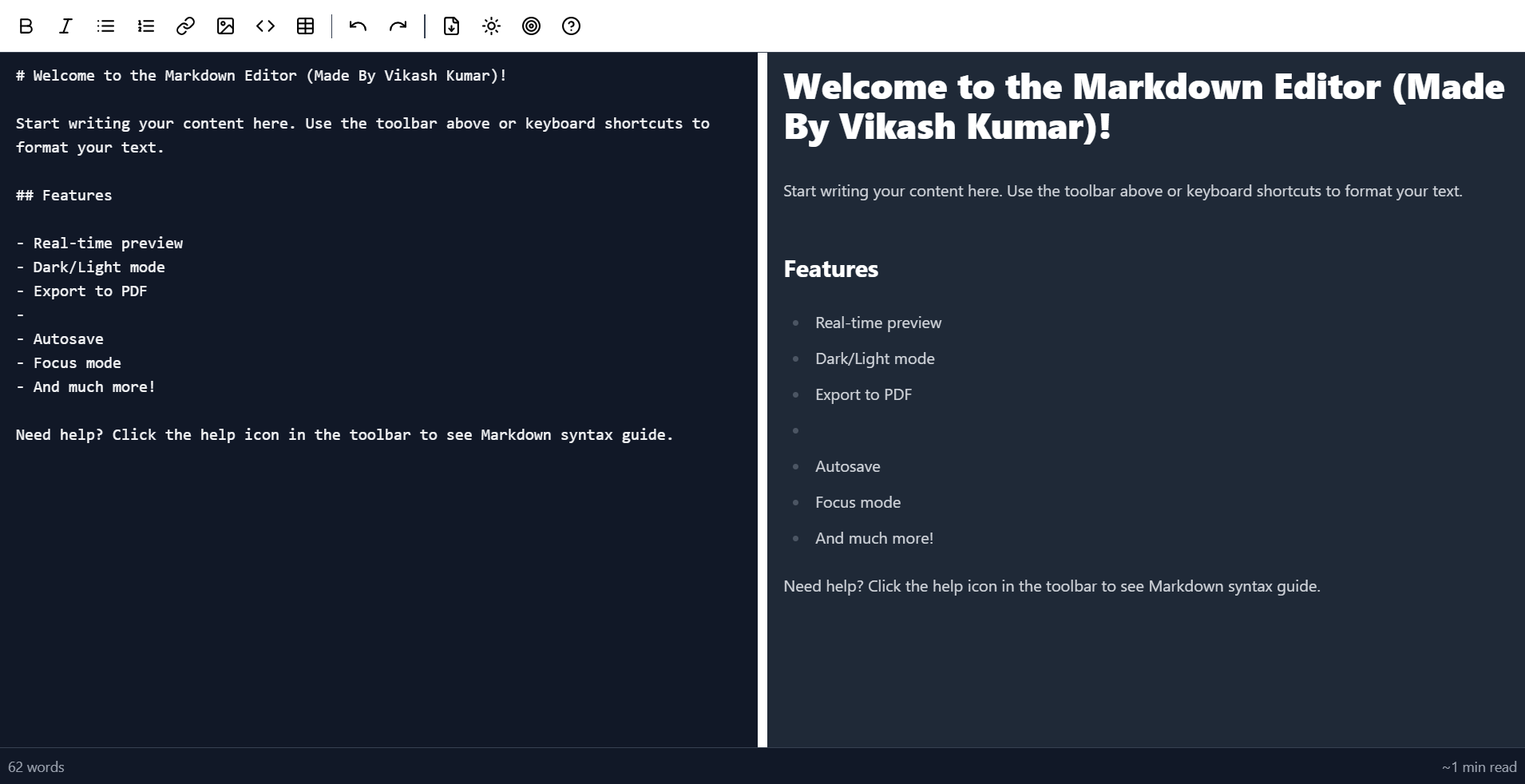
Task: Insert a table
Action: click(305, 26)
